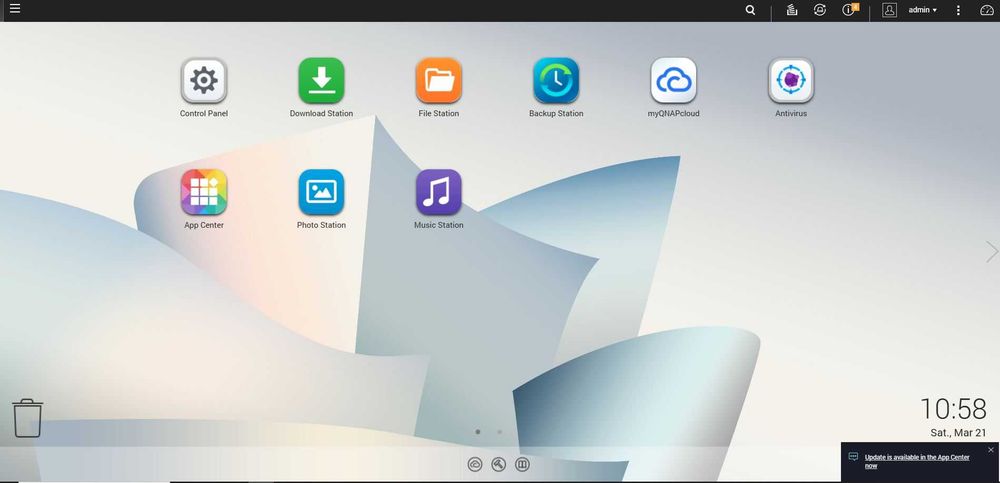
Task: Launch Download Station app
Action: coord(321,80)
